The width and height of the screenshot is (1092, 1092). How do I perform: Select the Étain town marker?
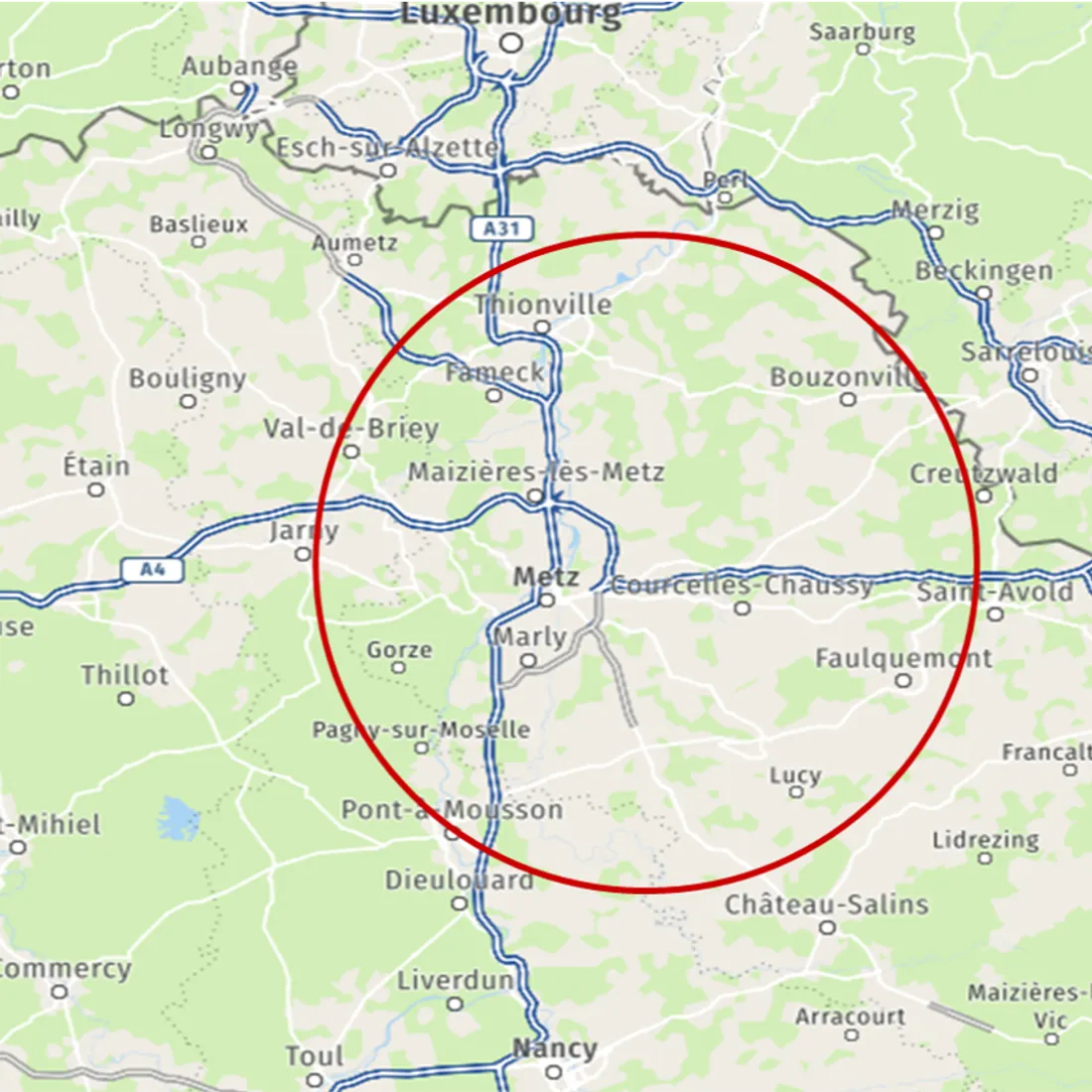96,489
